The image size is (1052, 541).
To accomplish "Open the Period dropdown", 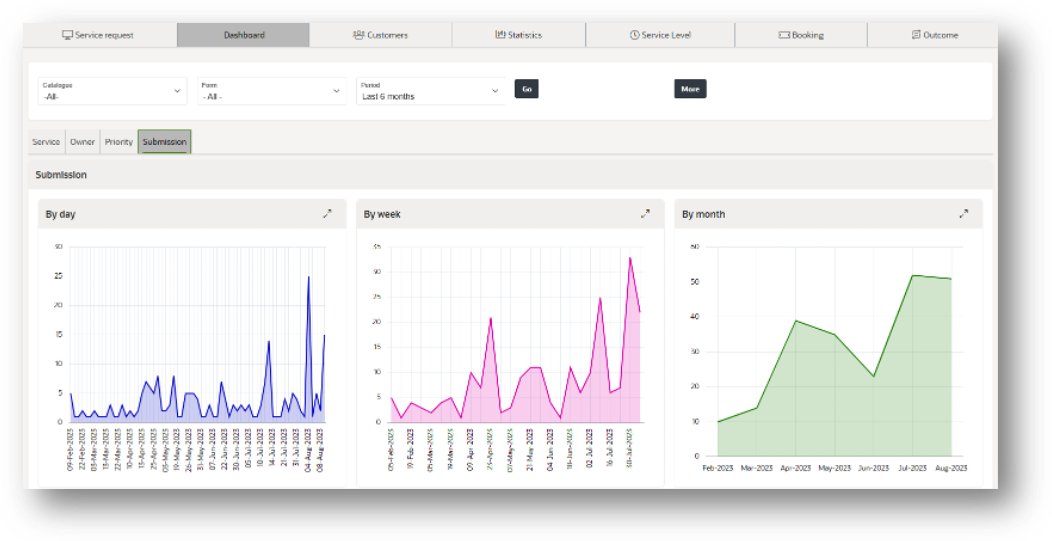I will coord(430,91).
